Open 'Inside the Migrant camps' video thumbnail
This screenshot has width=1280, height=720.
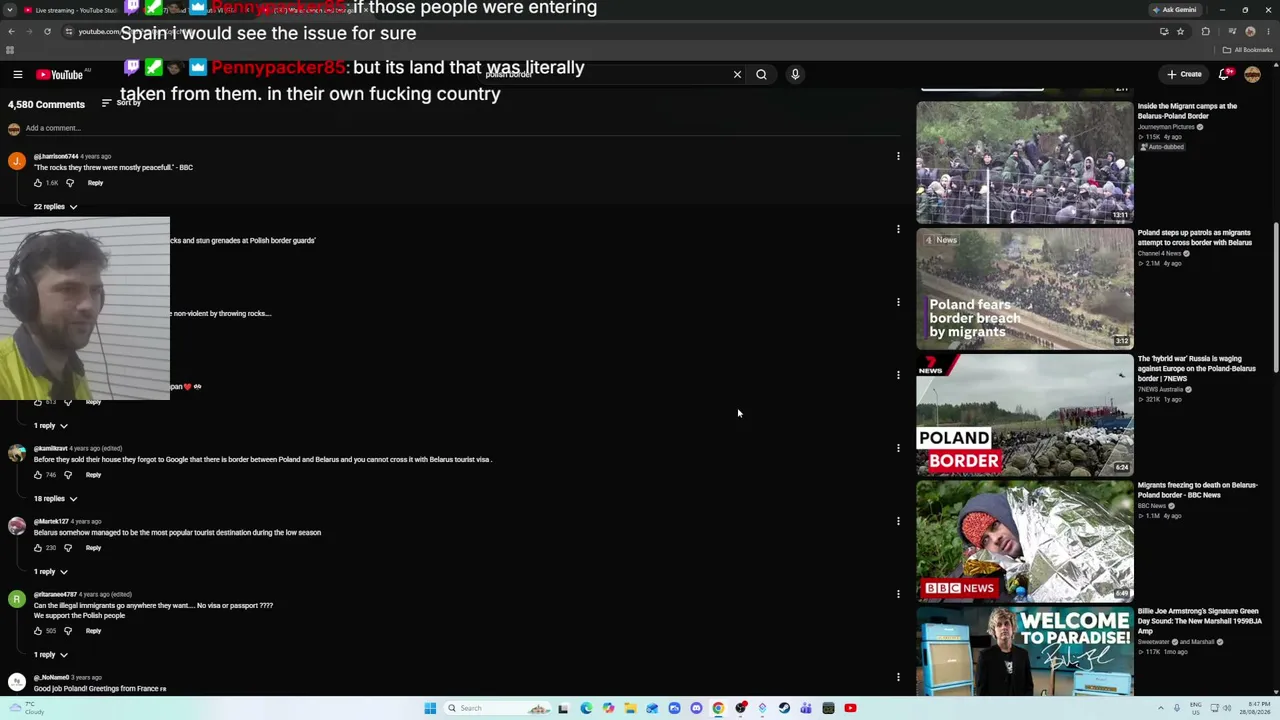point(1025,162)
